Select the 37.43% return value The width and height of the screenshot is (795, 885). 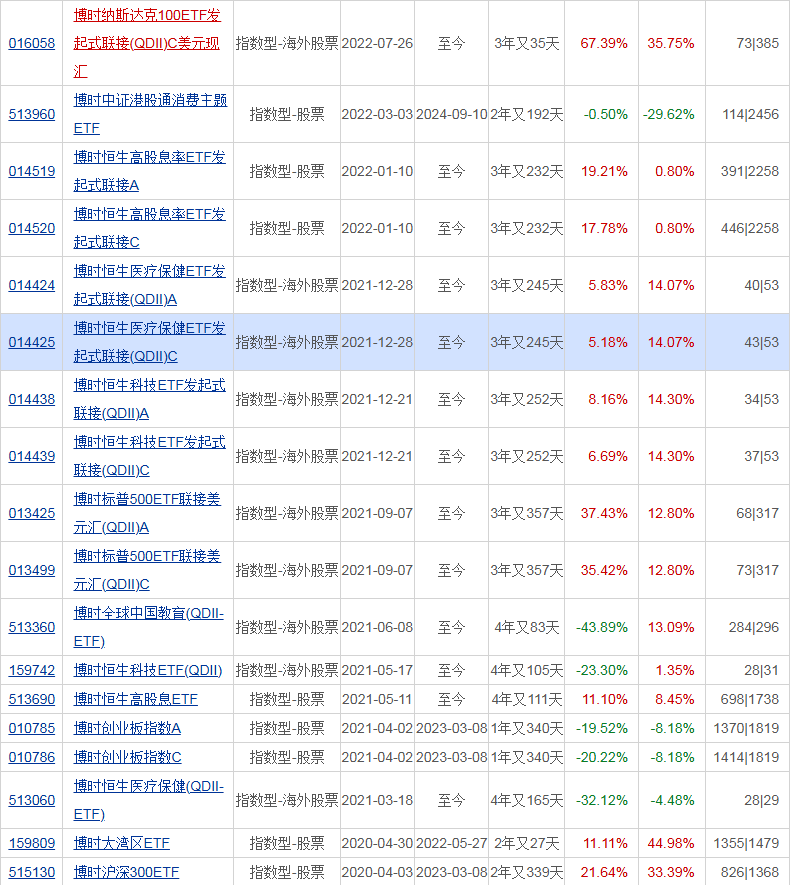coord(604,514)
